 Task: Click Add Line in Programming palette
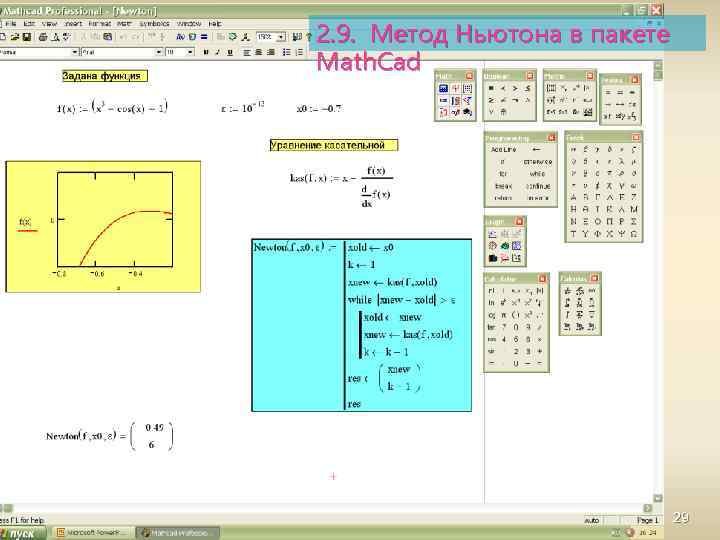(x=503, y=150)
